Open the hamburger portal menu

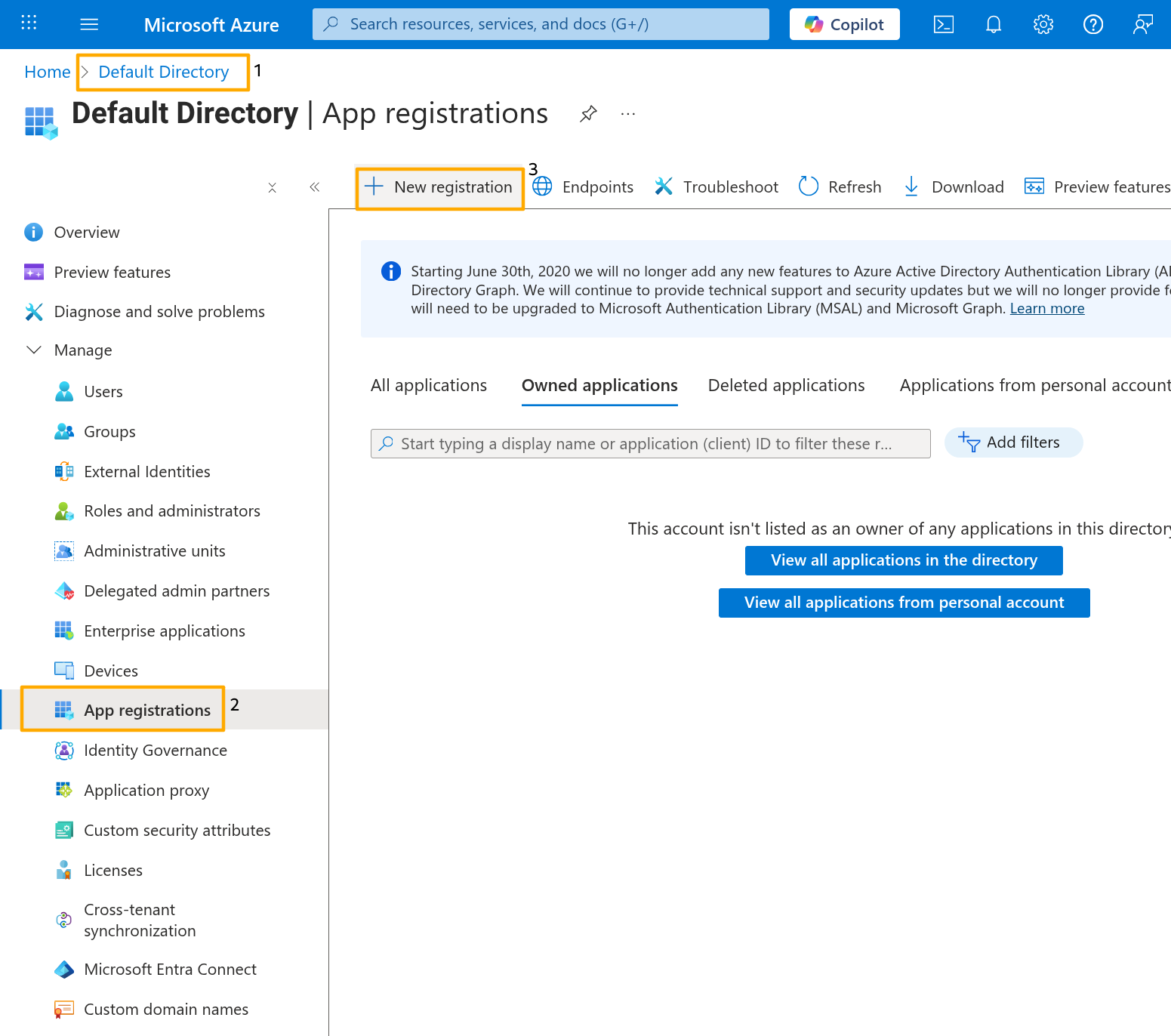point(89,25)
